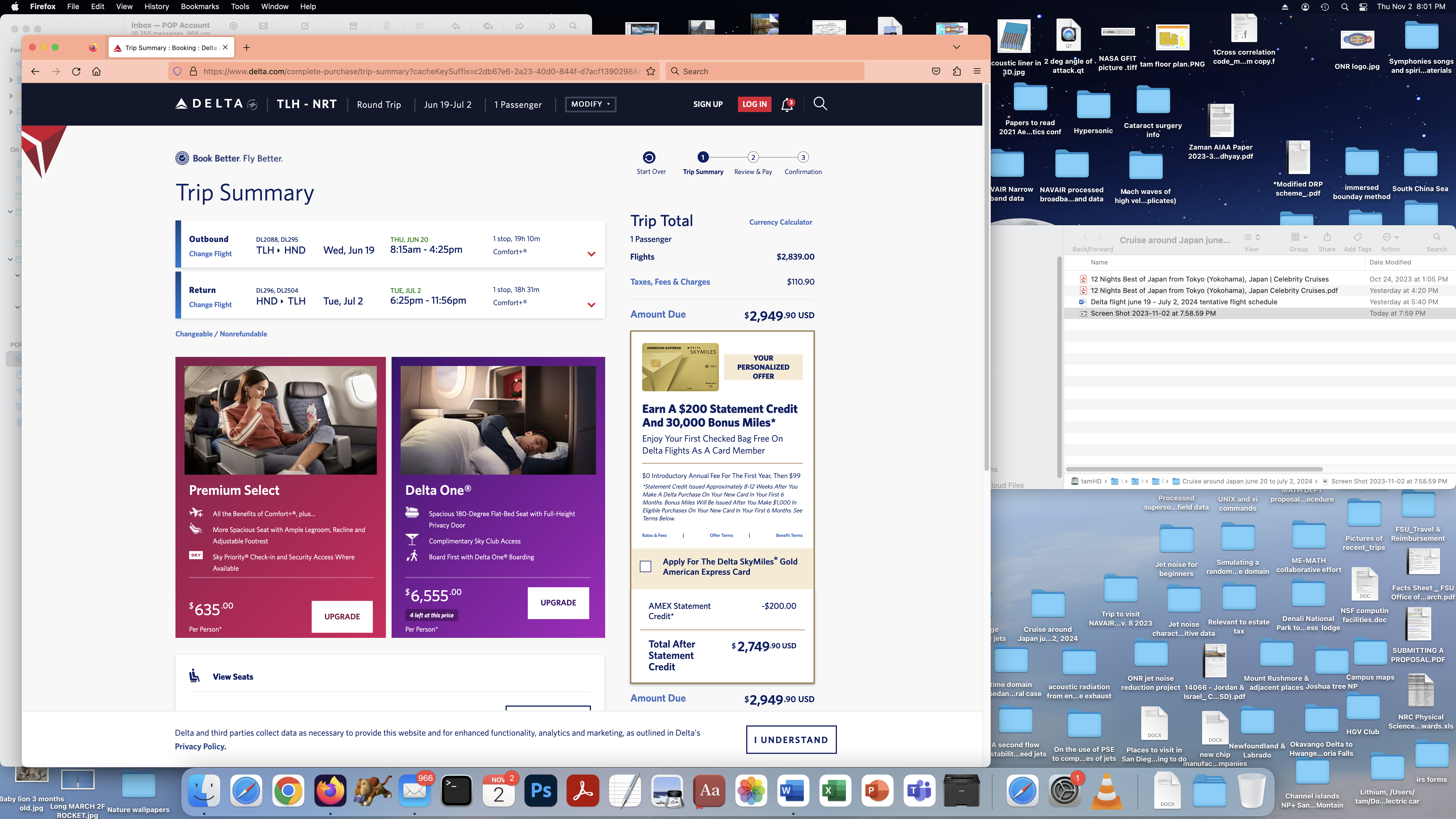The height and width of the screenshot is (819, 1456).
Task: Open the Firefox Pocket save icon
Action: [936, 71]
